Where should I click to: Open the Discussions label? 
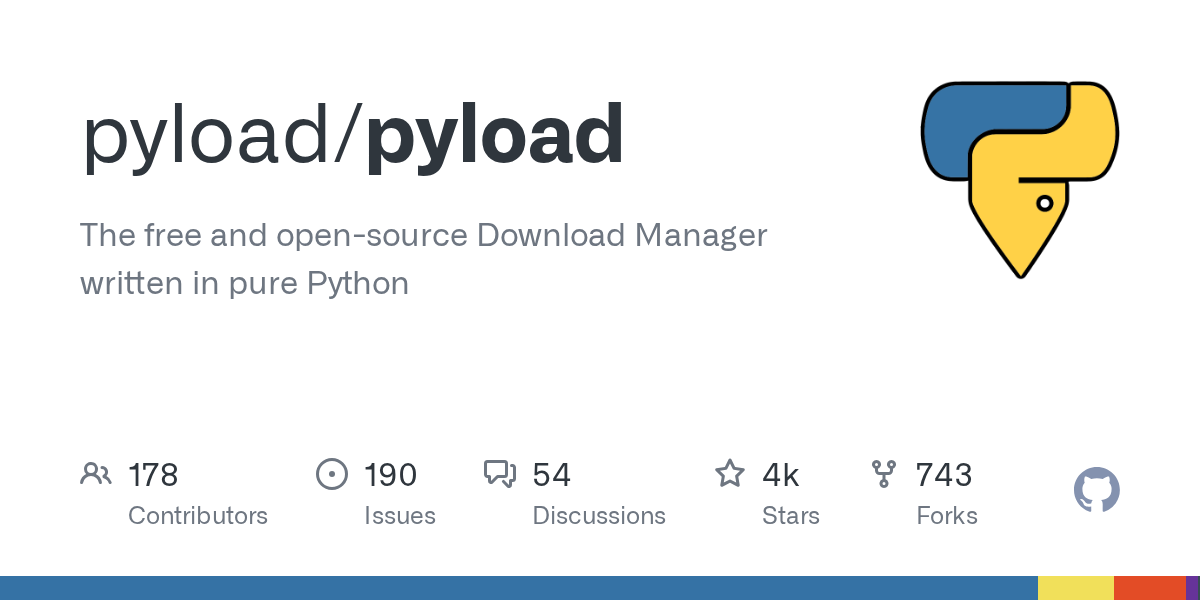[x=598, y=516]
